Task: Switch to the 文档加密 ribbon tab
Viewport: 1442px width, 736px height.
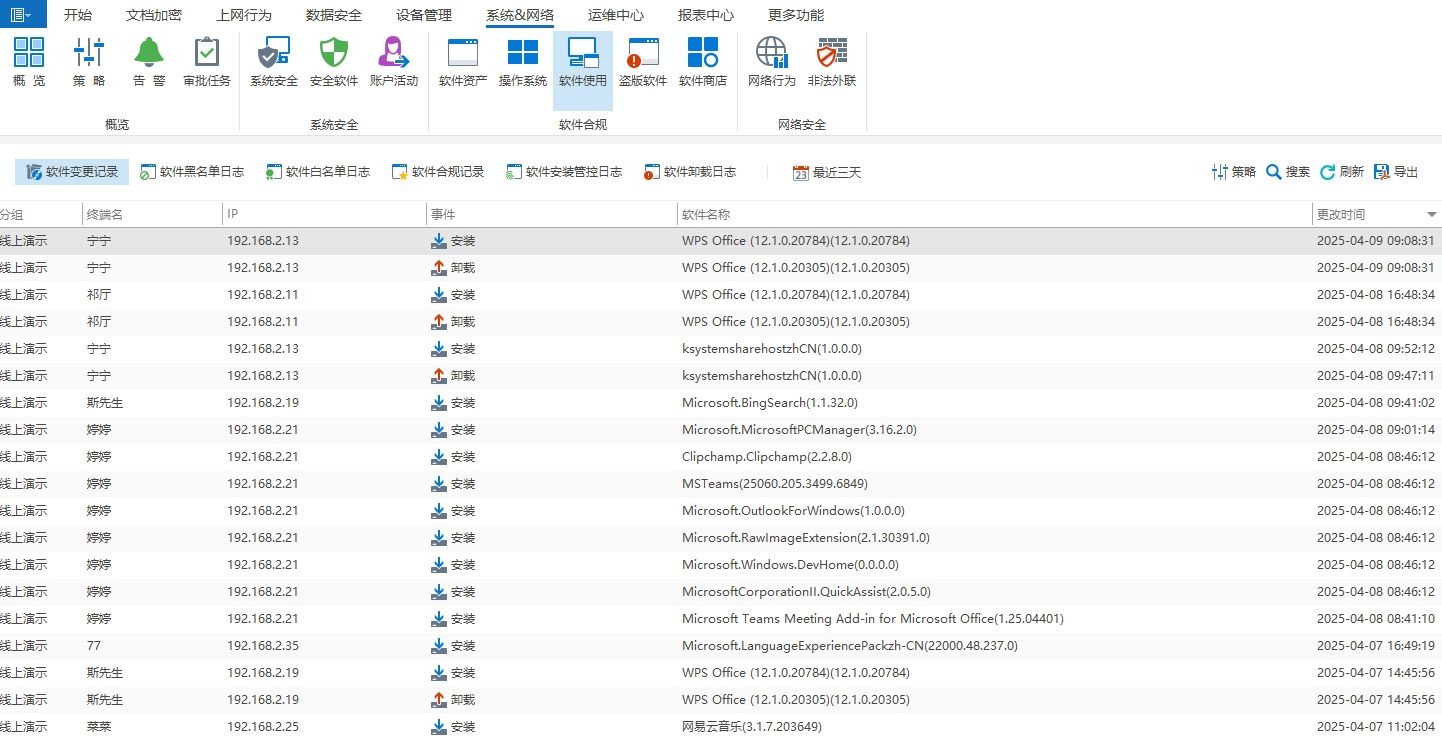Action: tap(154, 15)
